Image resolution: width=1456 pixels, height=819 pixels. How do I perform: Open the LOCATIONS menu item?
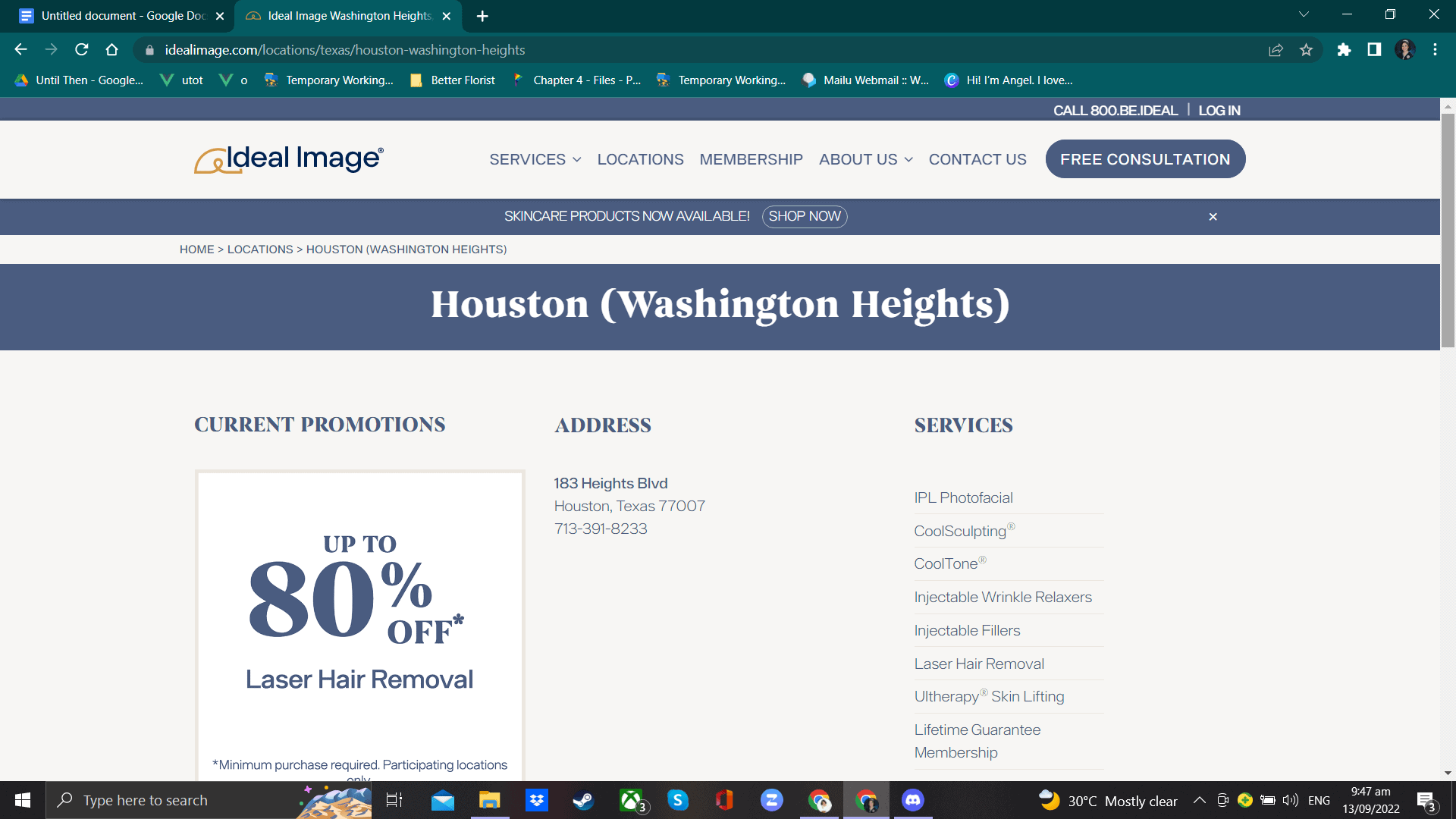tap(640, 159)
